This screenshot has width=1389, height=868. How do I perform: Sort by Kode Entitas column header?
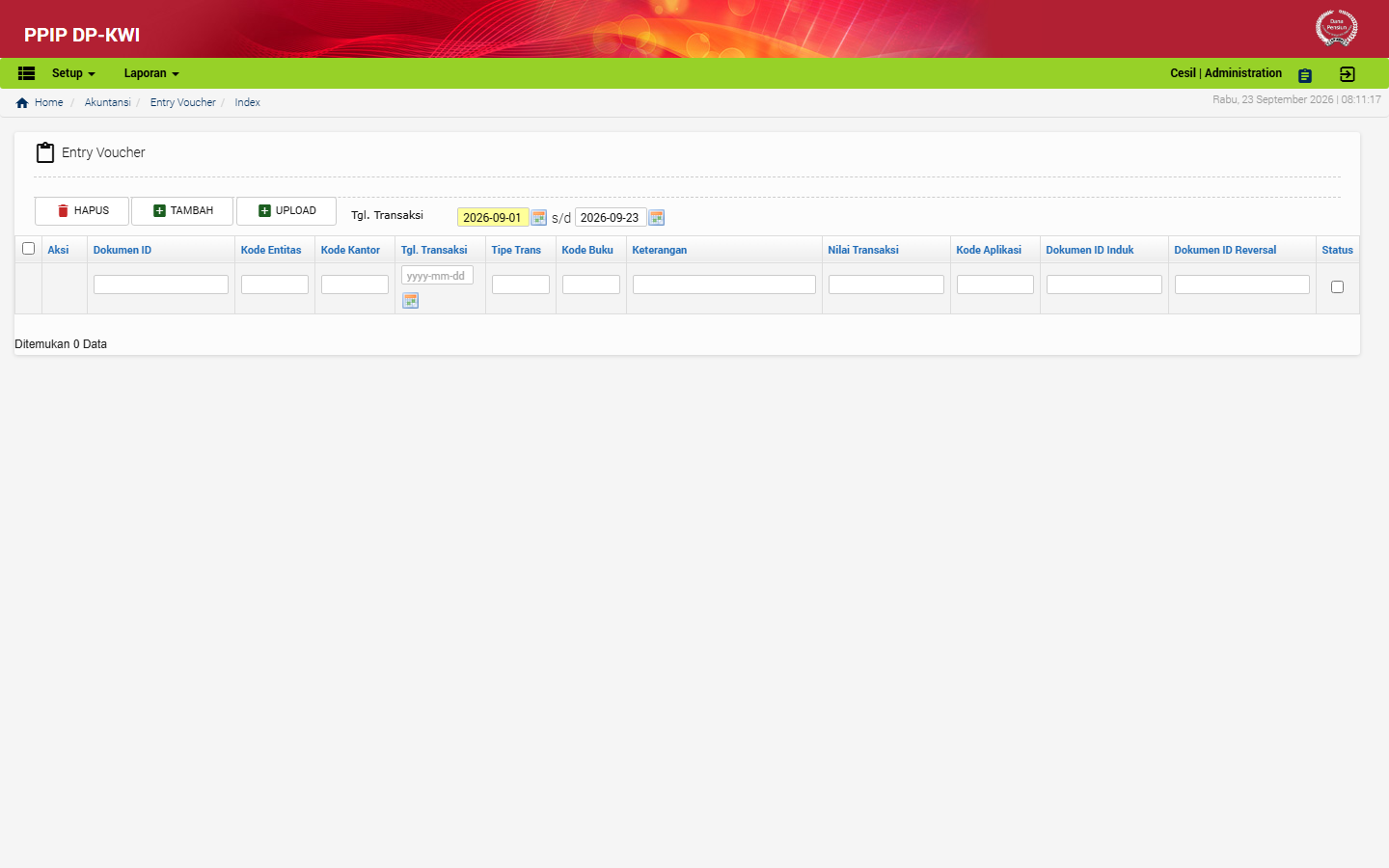pos(271,250)
